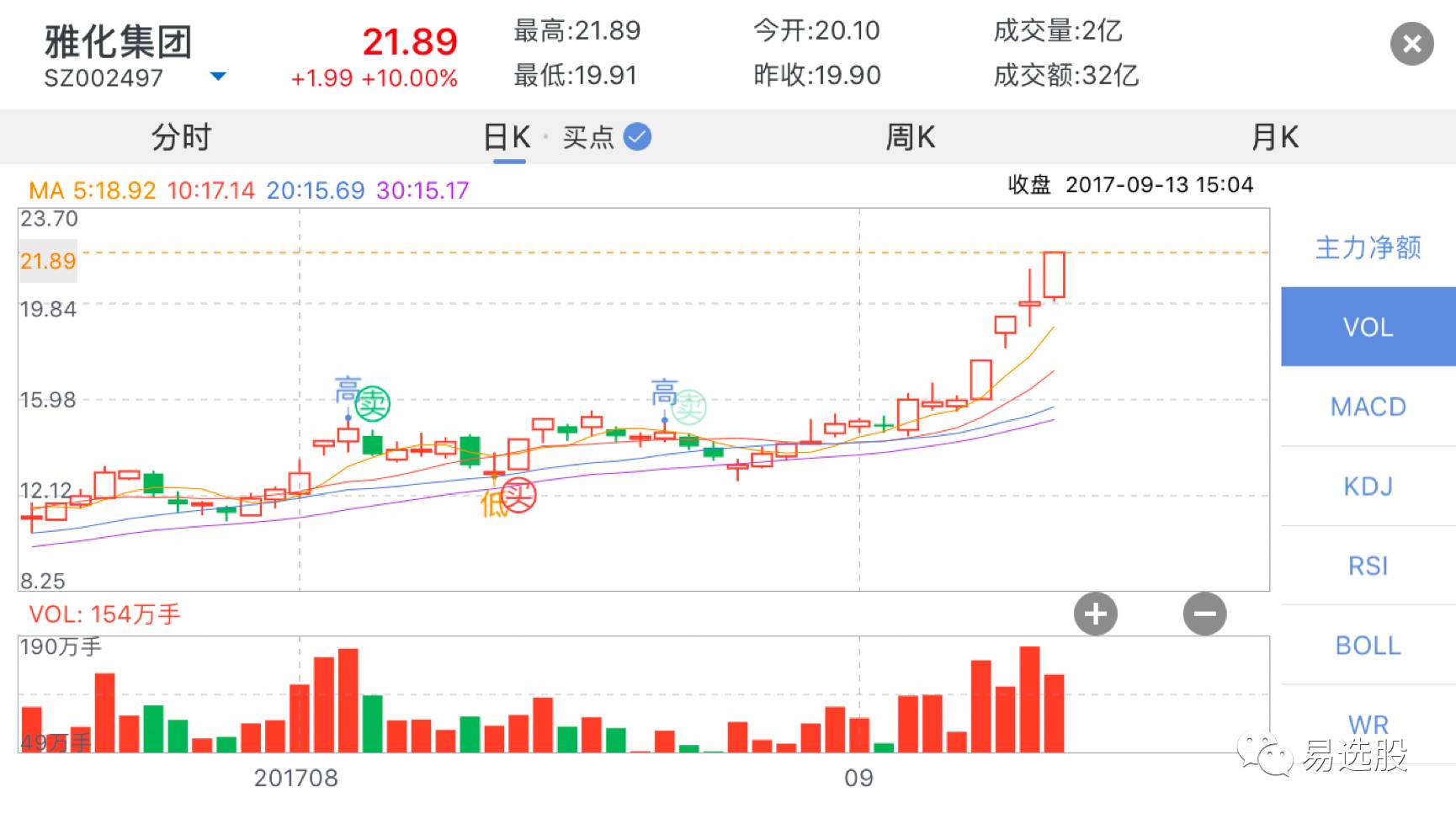Click the 201708 date axis label

click(x=296, y=778)
